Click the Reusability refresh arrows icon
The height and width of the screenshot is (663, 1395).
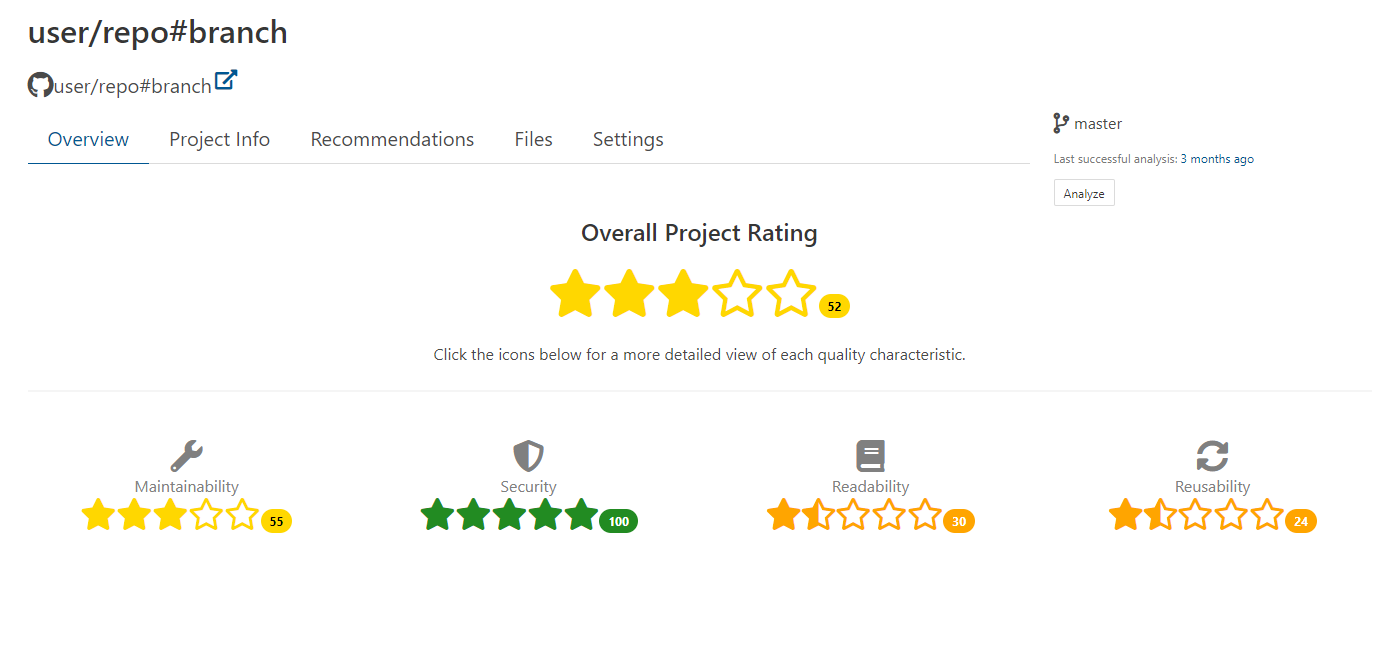pos(1212,456)
